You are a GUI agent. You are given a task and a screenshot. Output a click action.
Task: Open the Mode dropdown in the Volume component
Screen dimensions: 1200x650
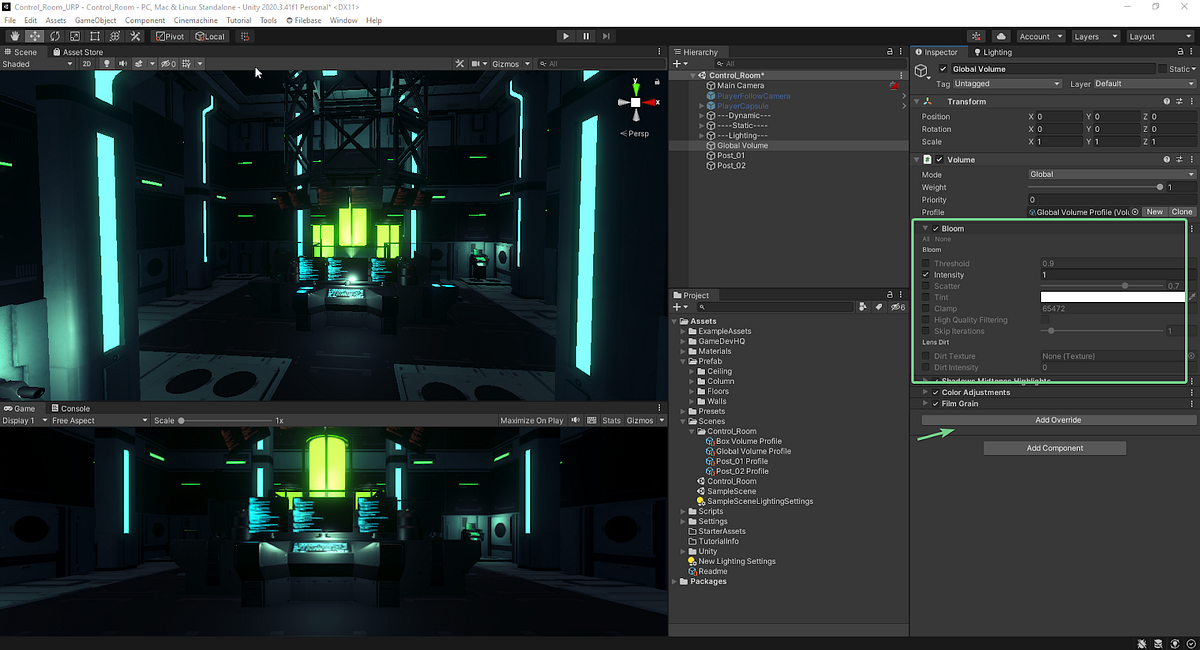click(1110, 174)
